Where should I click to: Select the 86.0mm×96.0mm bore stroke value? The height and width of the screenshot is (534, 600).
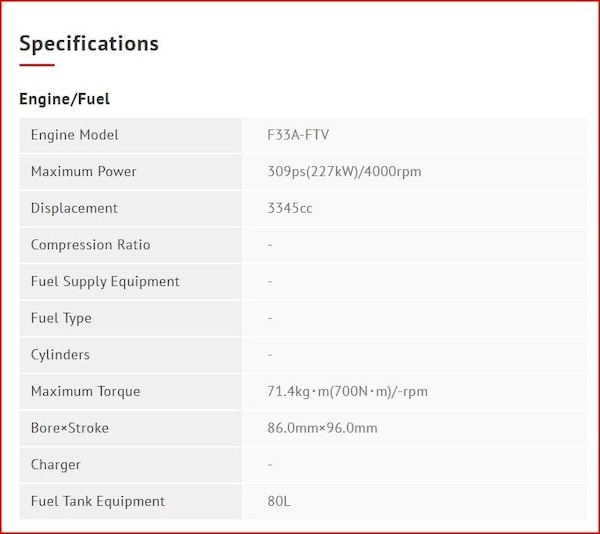(x=322, y=428)
